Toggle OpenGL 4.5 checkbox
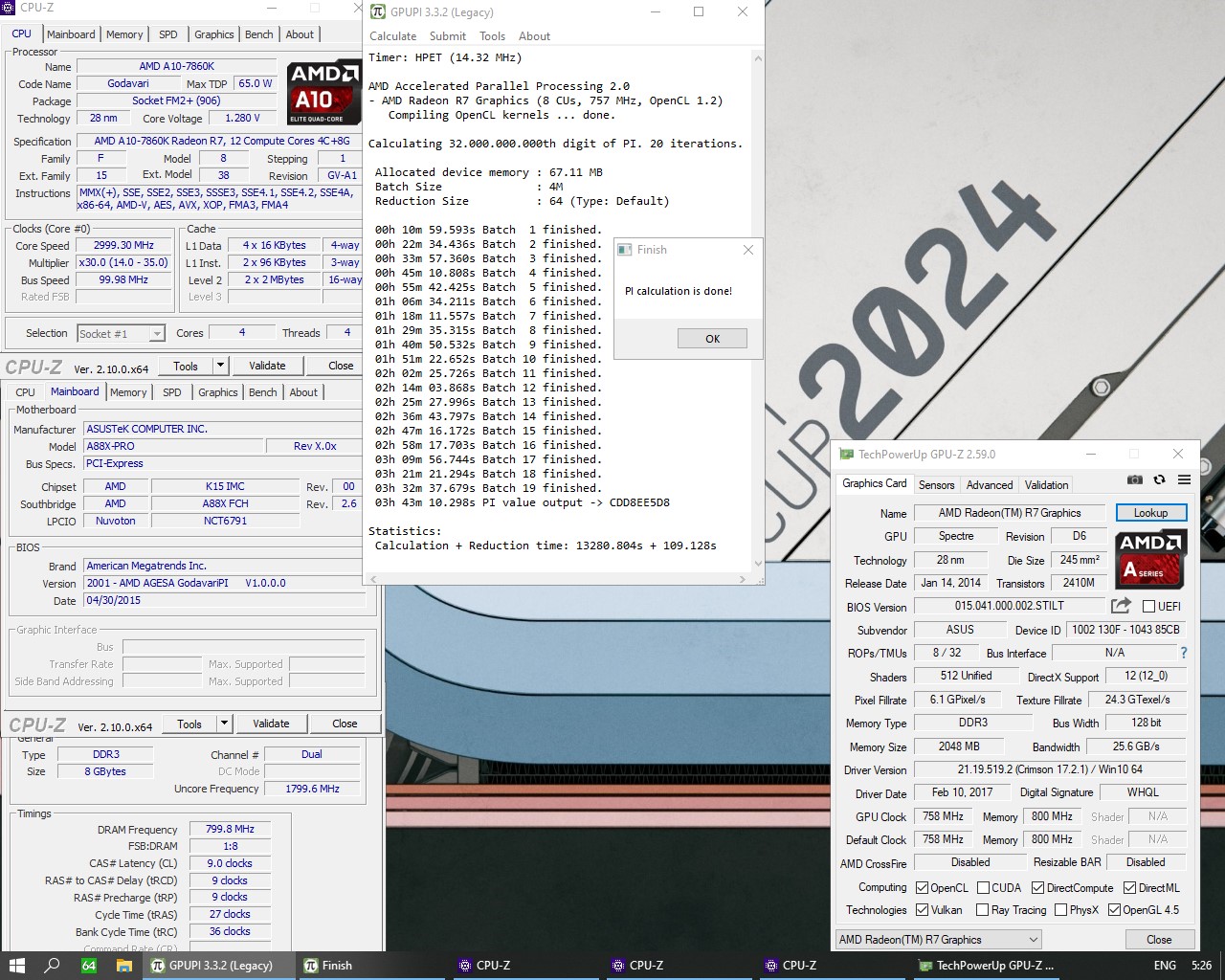 coord(1114,910)
